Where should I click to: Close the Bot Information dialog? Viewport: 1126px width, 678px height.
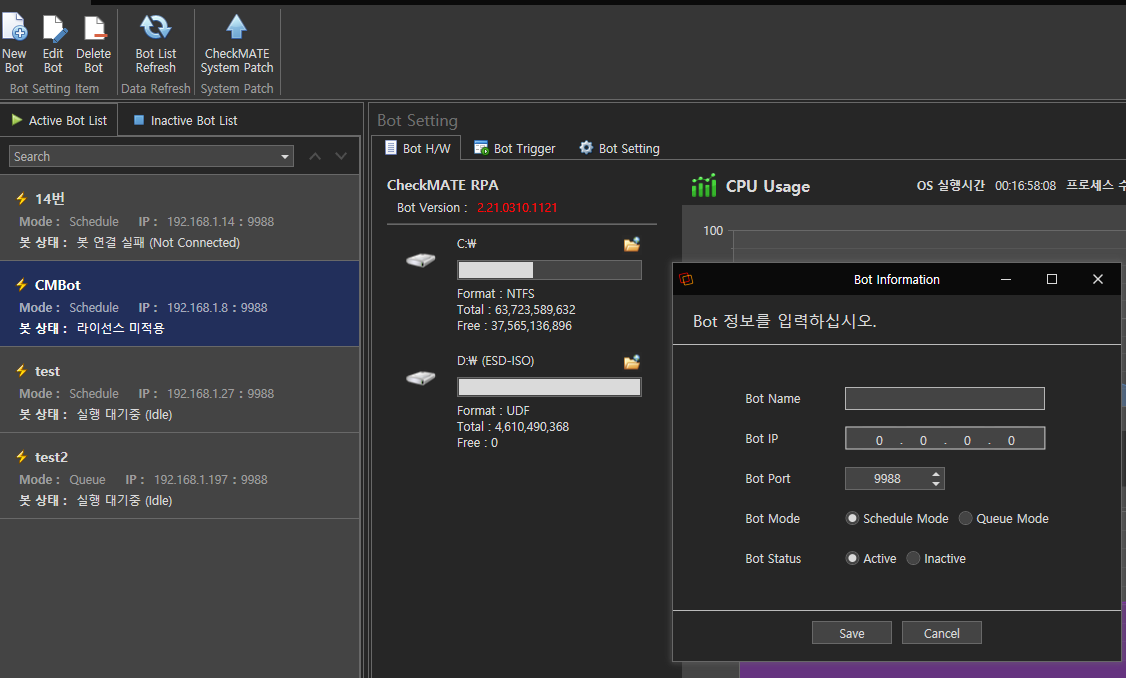tap(1098, 279)
